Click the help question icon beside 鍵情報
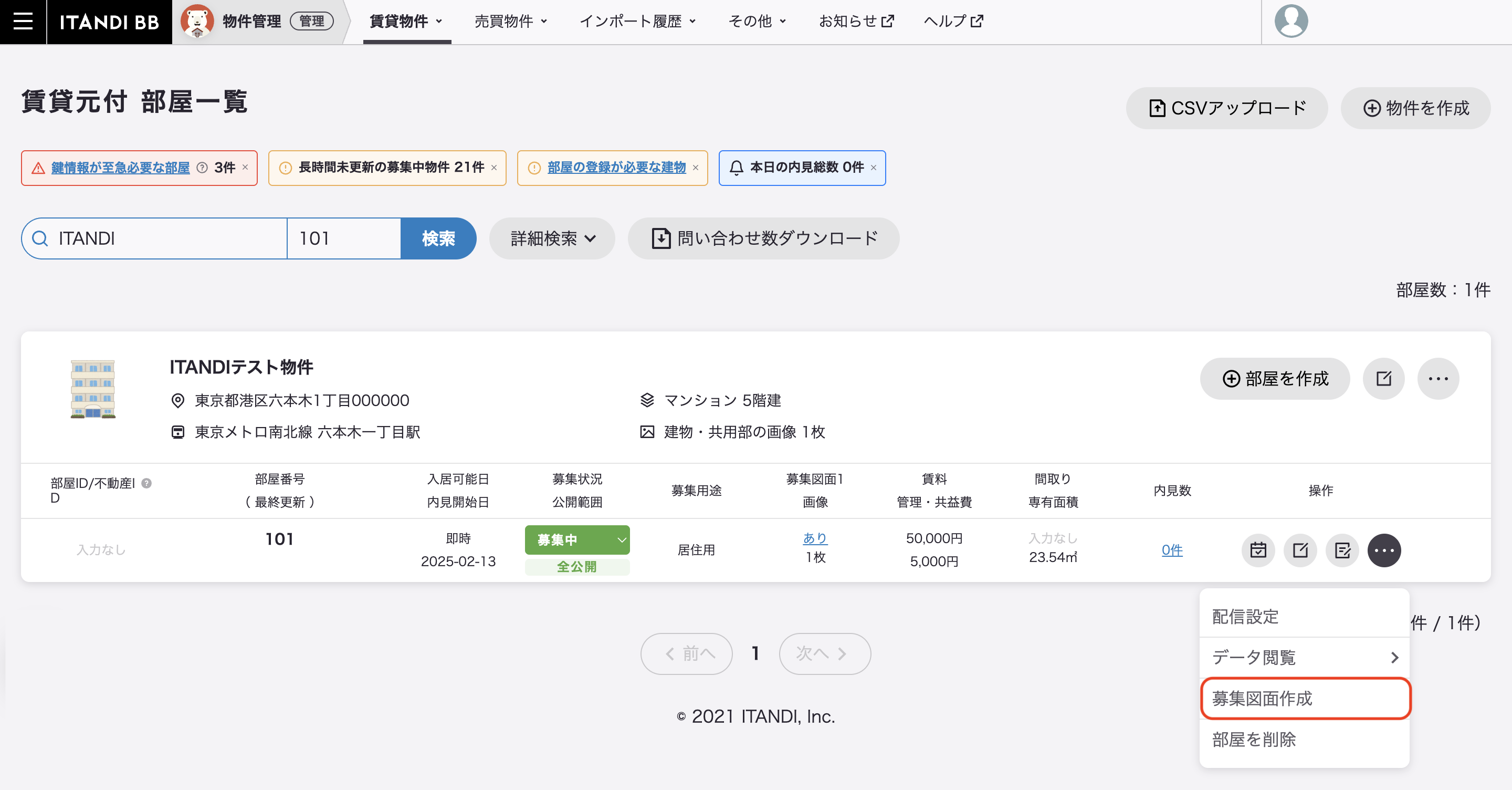 click(202, 168)
